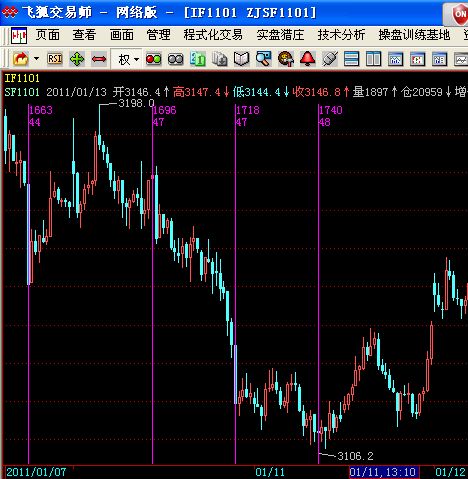Toggle the ON shield button
This screenshot has height=479, width=468.
coord(458,14)
